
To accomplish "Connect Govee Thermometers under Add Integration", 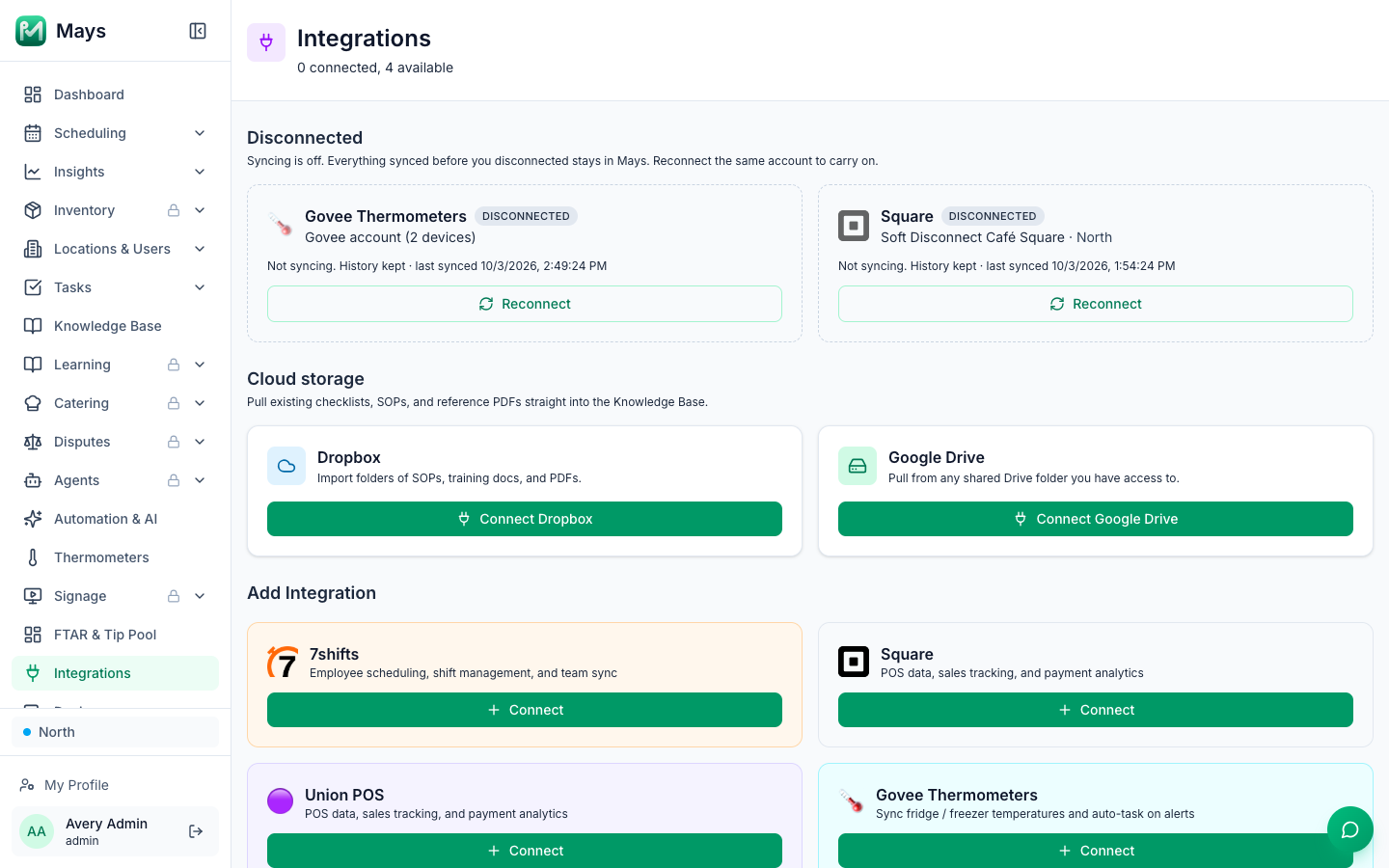I will pos(1096,851).
